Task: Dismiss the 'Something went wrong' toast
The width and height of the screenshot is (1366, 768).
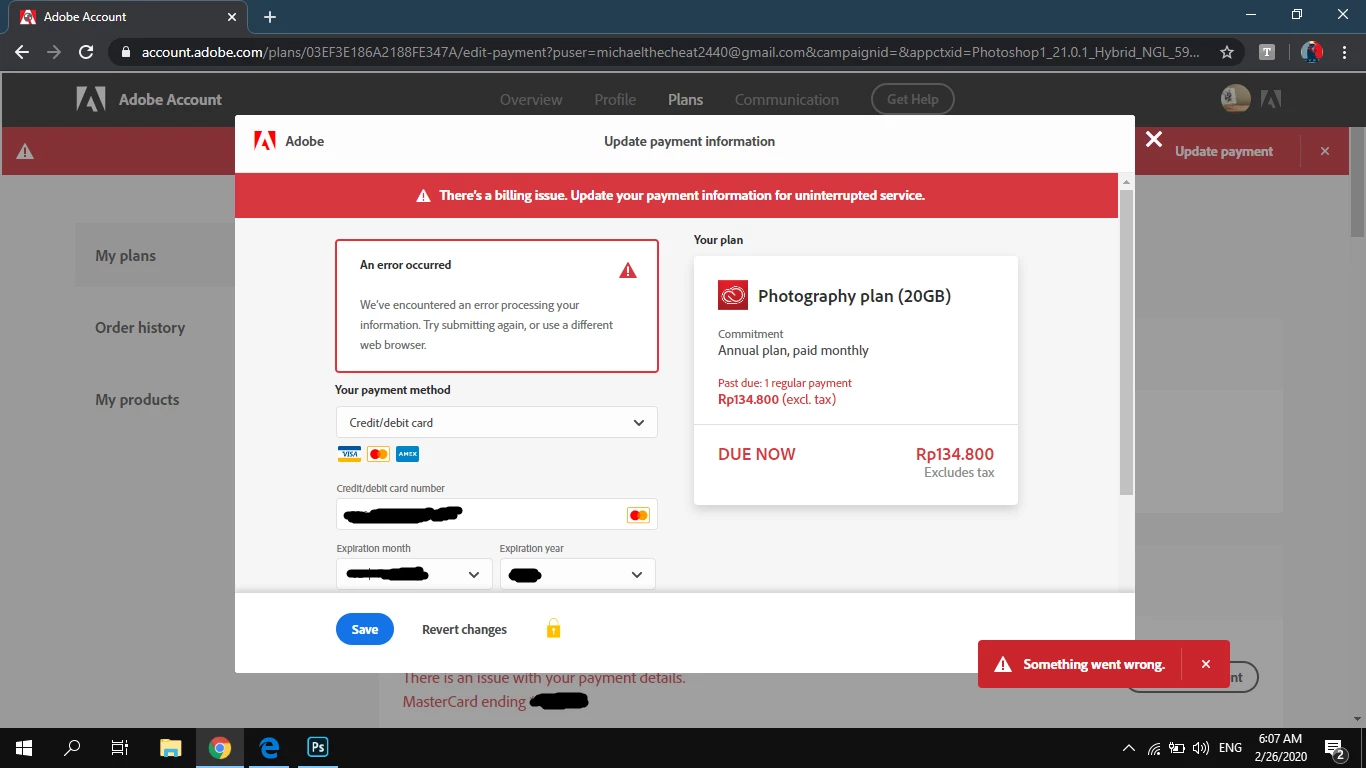Action: click(1206, 664)
